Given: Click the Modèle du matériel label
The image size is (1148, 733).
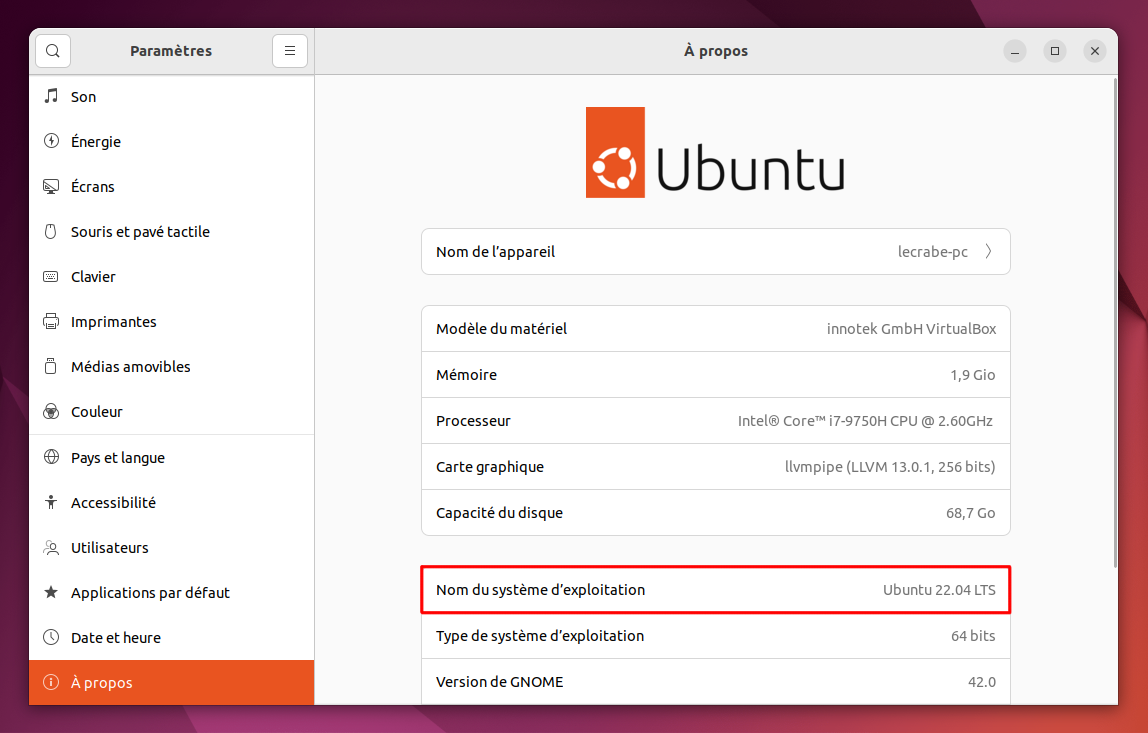Looking at the screenshot, I should click(501, 329).
